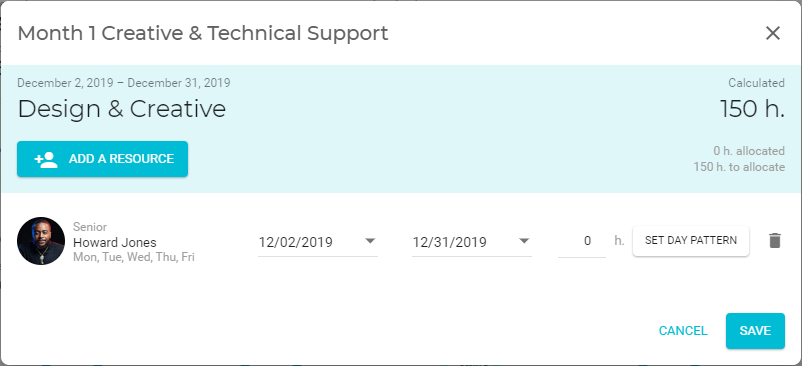Focus the hours input showing 0
The height and width of the screenshot is (366, 802).
[x=582, y=241]
